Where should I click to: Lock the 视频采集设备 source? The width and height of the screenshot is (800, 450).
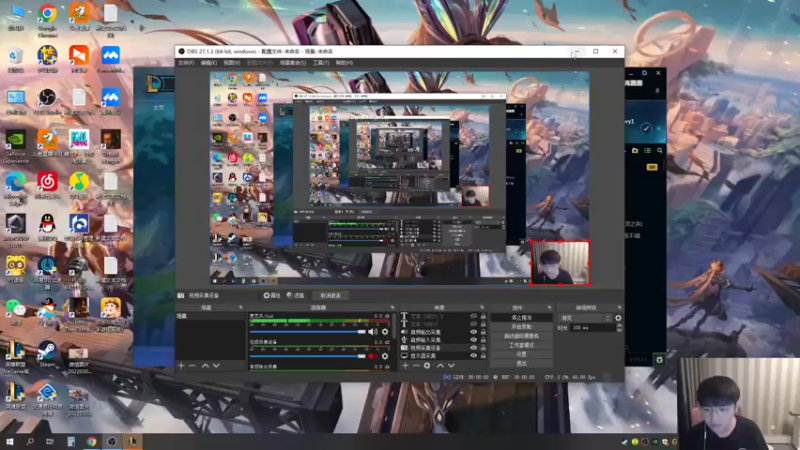483,347
